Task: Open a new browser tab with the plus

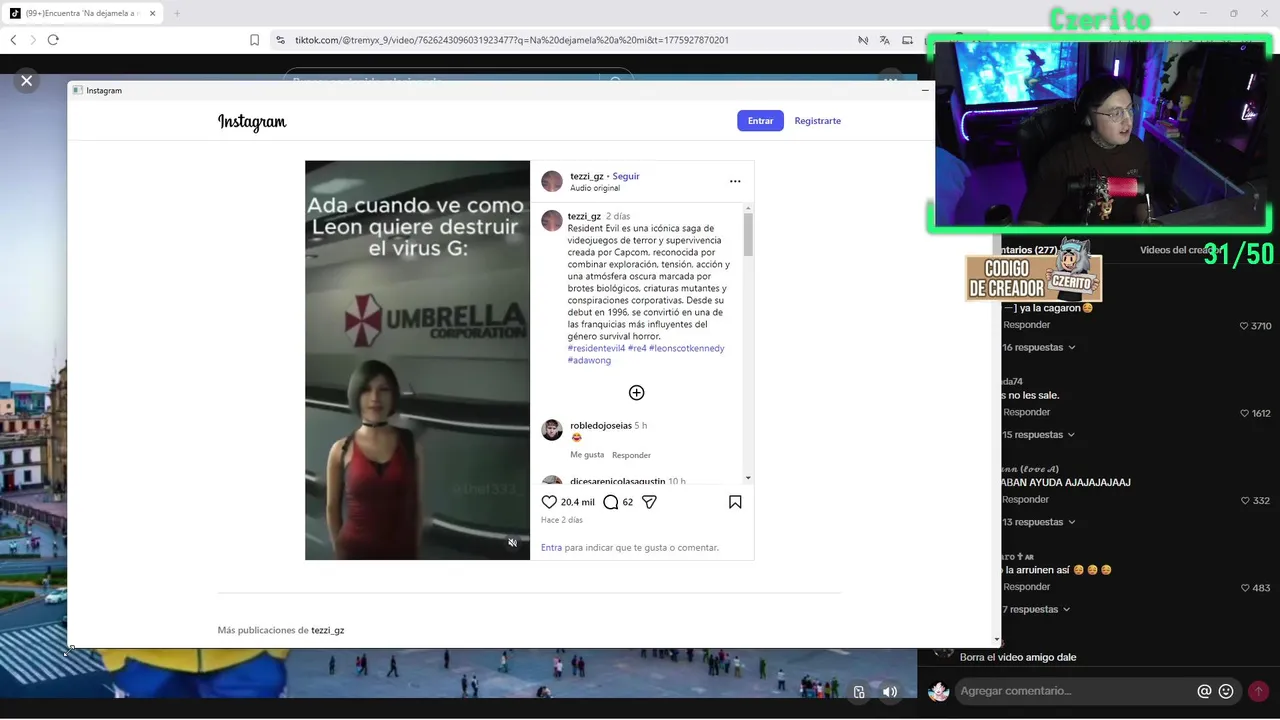Action: point(177,13)
